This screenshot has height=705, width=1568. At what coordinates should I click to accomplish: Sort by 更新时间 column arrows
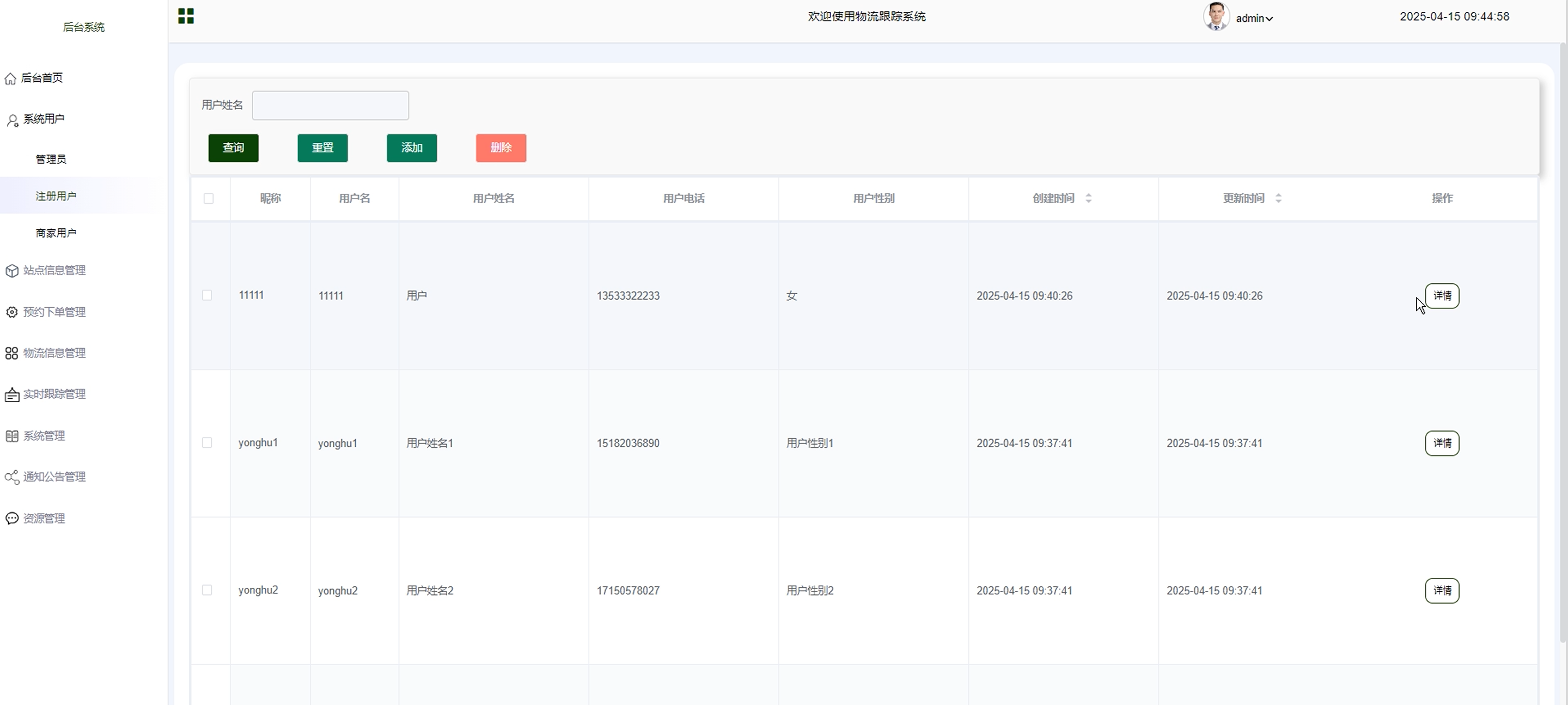[1278, 198]
